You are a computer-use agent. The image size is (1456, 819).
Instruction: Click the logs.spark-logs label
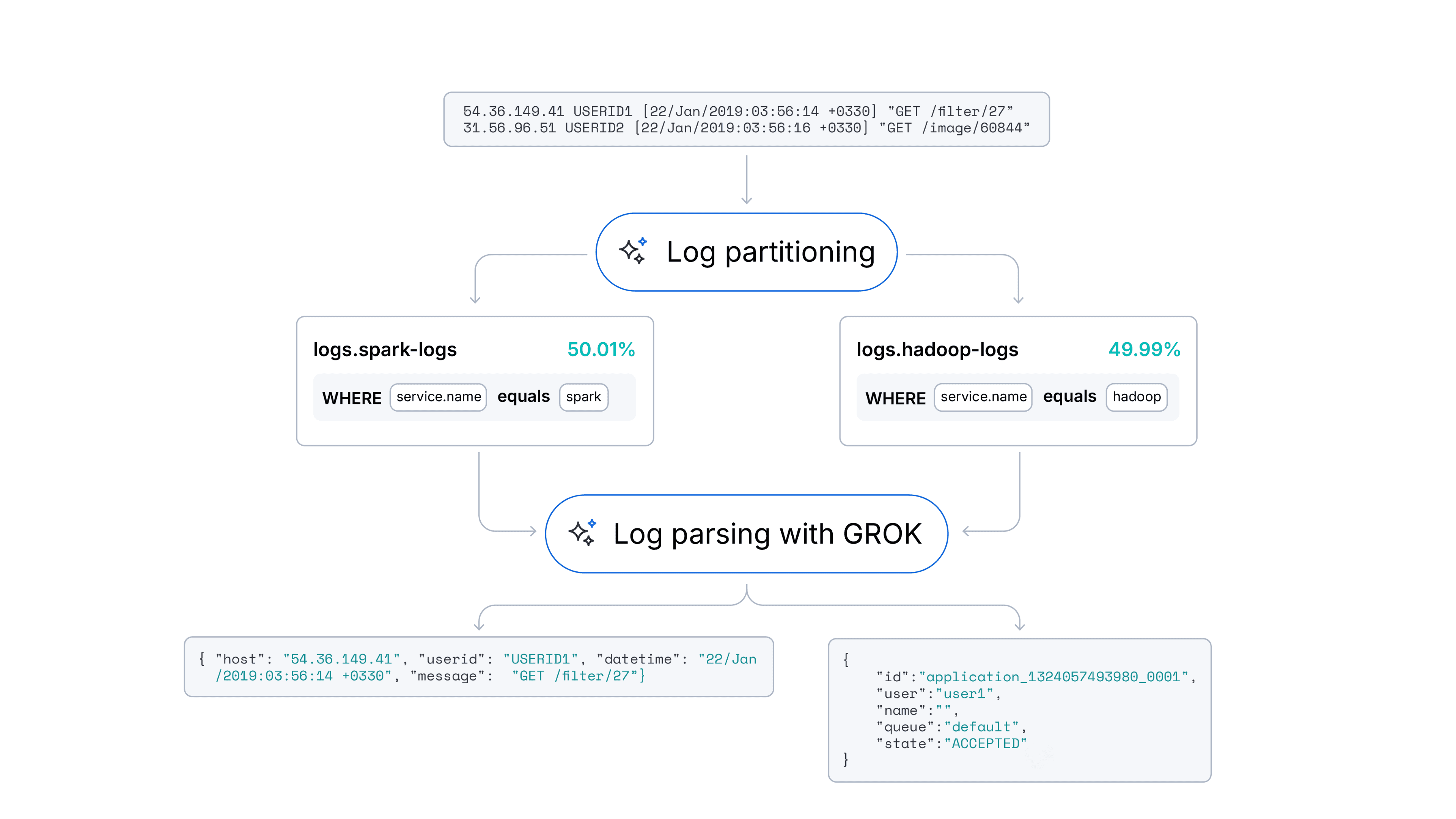tap(386, 349)
